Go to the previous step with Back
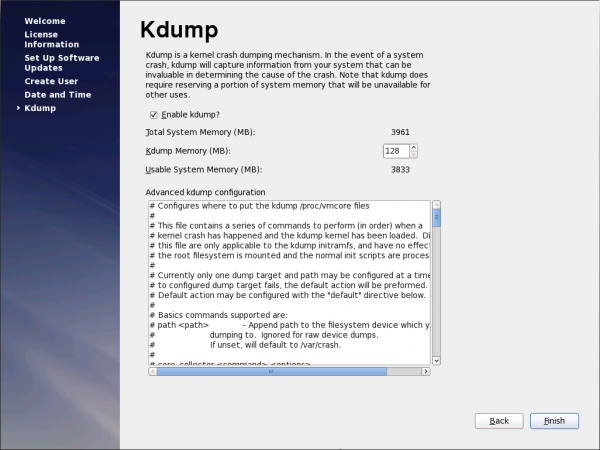Image resolution: width=600 pixels, height=450 pixels. click(499, 420)
